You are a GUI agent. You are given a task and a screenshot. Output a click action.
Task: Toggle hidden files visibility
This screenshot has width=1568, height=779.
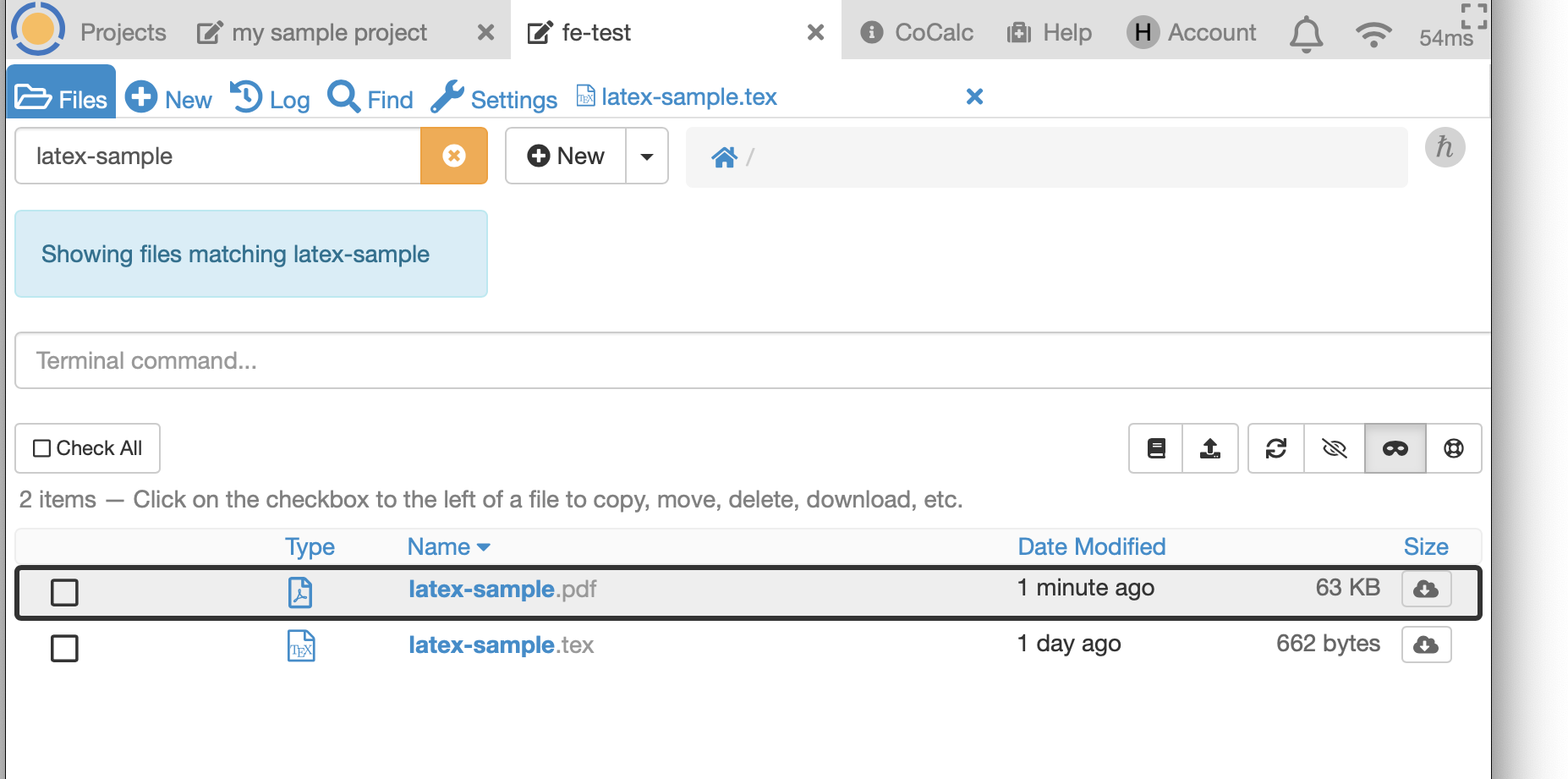[1334, 448]
